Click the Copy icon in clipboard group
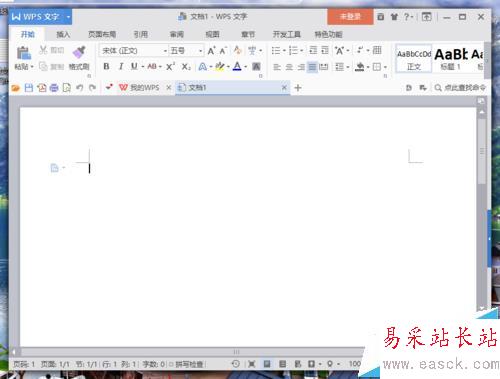The image size is (500, 379). click(x=43, y=66)
